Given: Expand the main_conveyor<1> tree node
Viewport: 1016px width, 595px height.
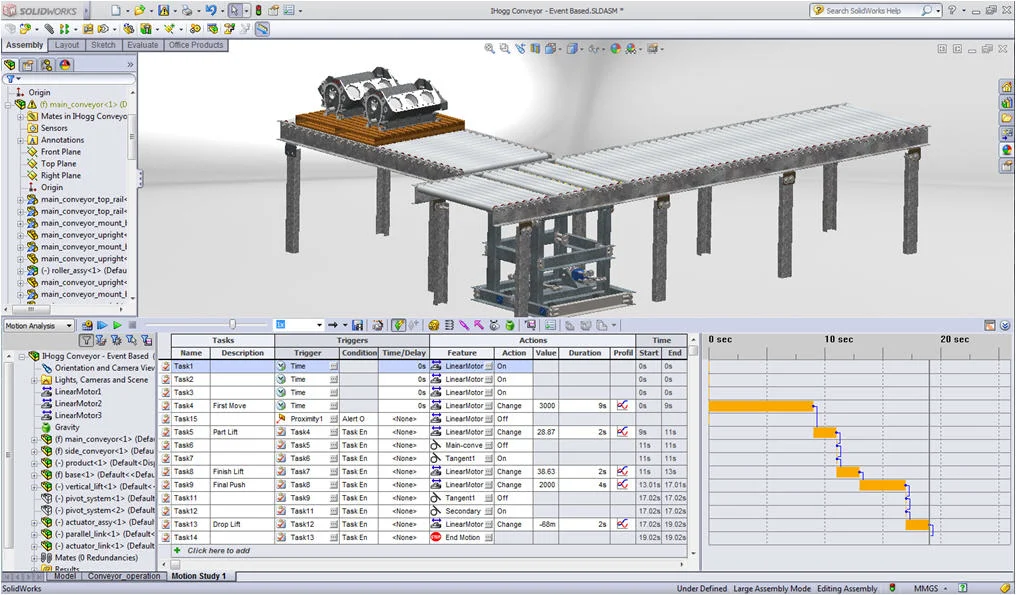Looking at the screenshot, I should [x=7, y=105].
